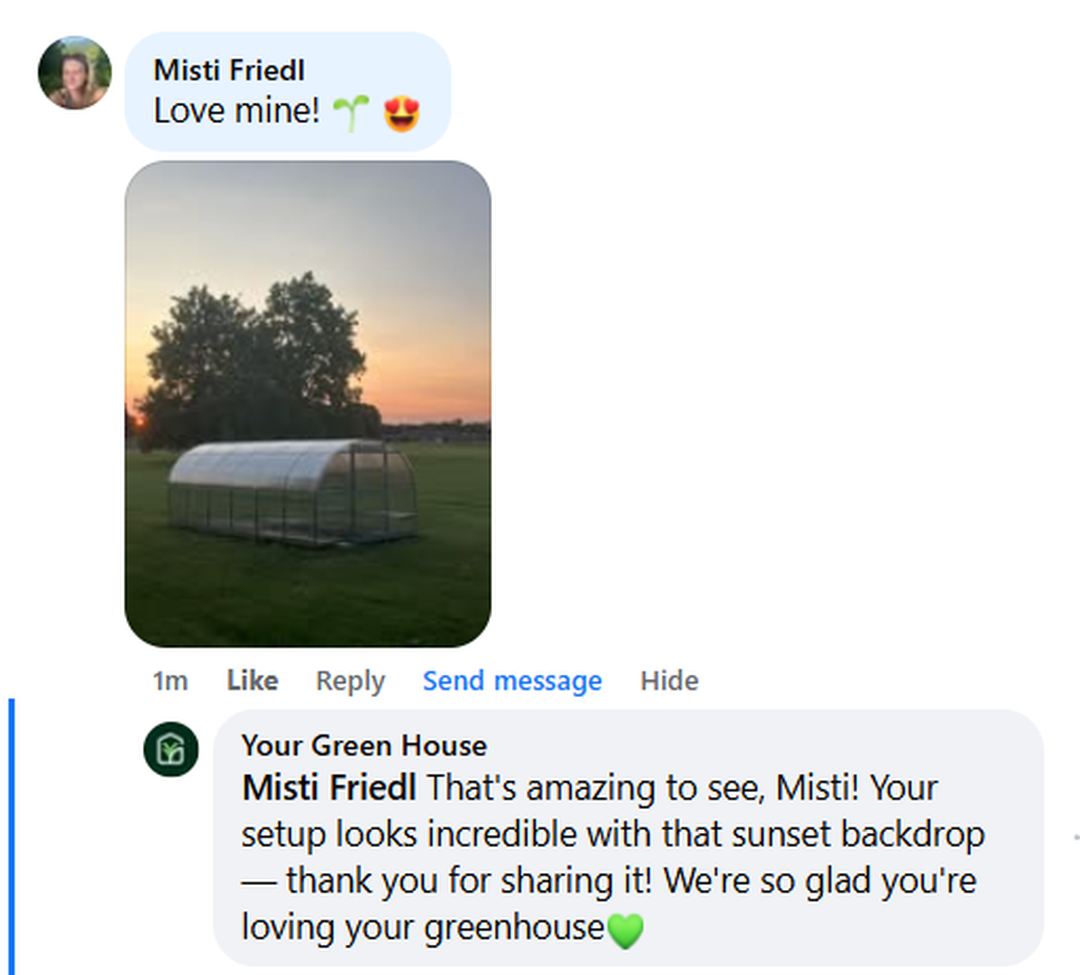
Task: Click the tree silhouettes in the photo
Action: [258, 350]
